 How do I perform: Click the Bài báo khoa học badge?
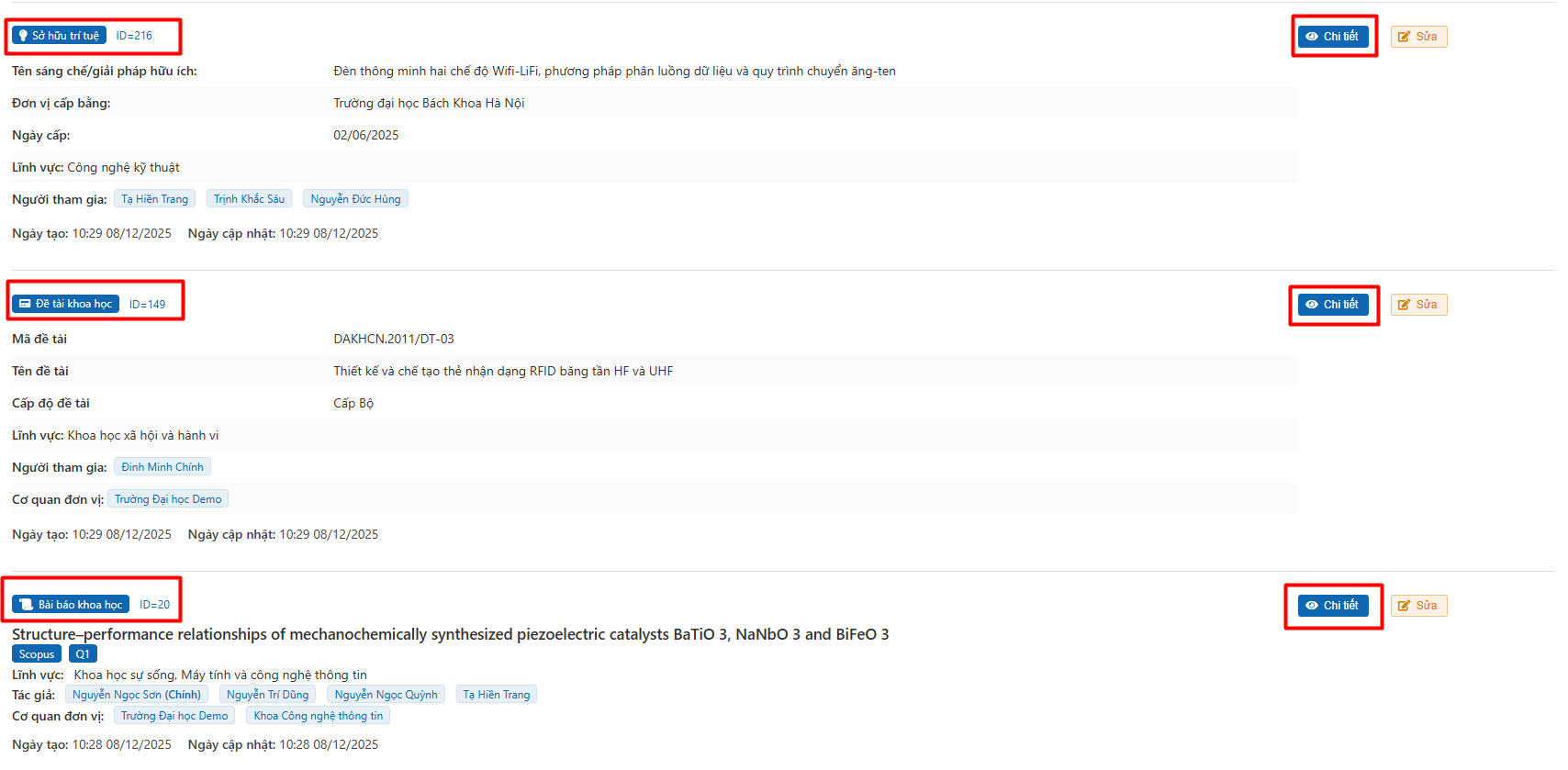71,605
